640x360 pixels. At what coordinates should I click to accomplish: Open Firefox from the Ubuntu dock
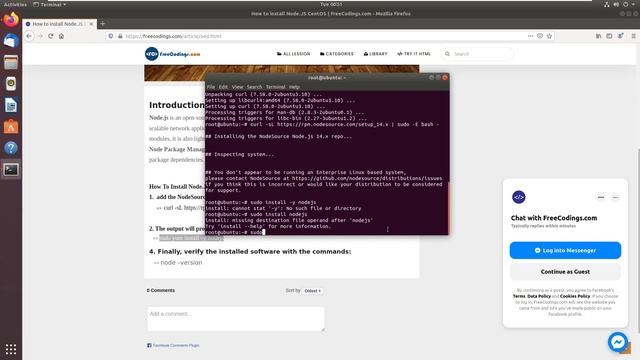11,20
